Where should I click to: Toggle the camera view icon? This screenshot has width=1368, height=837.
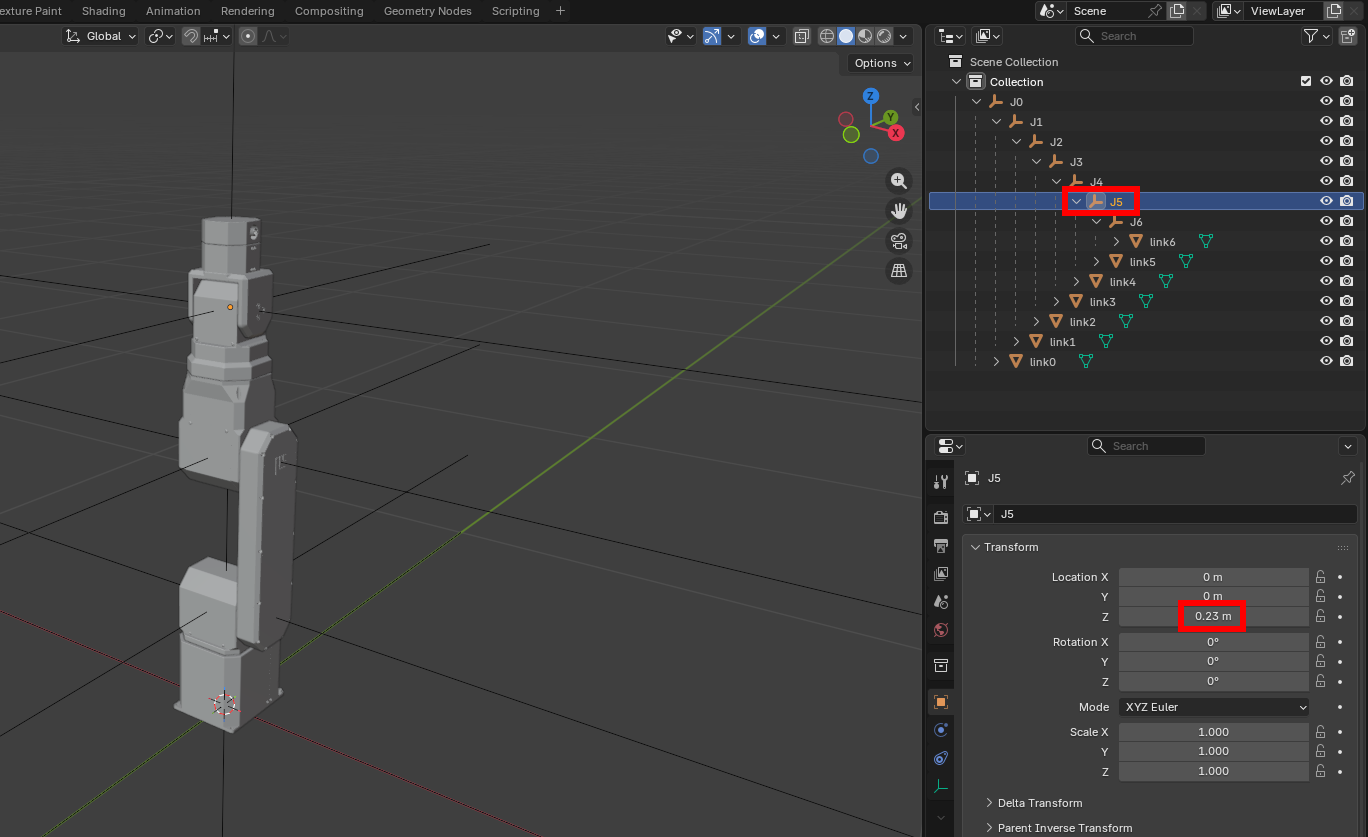click(x=899, y=241)
